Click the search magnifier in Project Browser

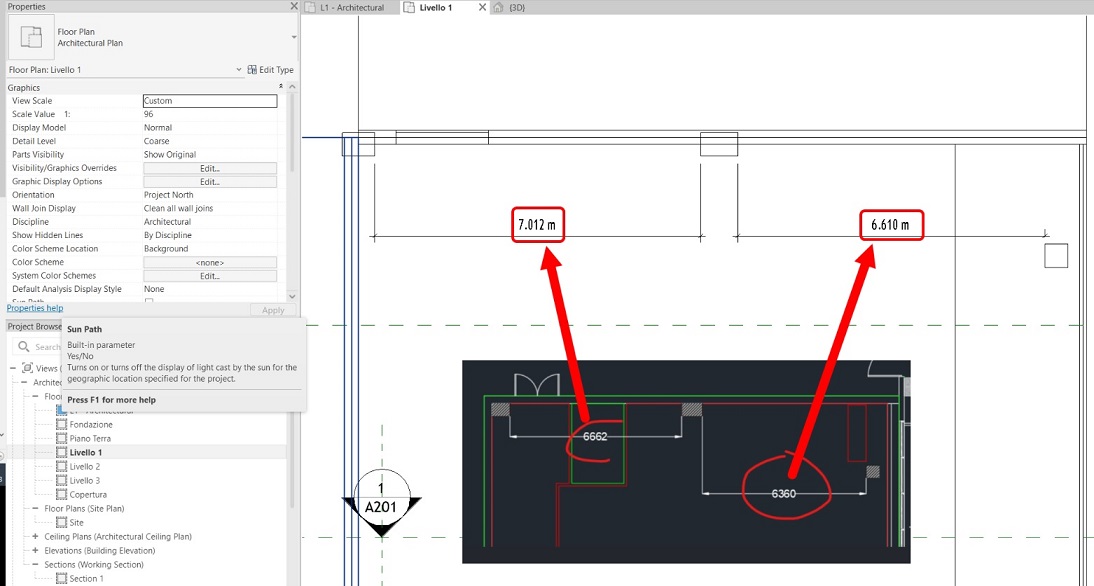click(24, 346)
